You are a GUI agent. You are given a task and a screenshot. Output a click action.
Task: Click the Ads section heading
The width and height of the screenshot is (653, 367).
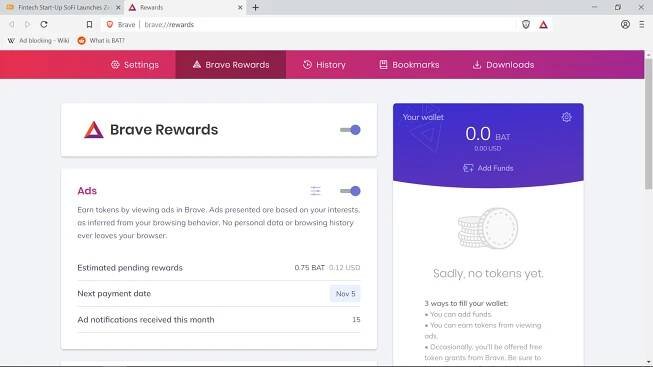click(x=87, y=191)
